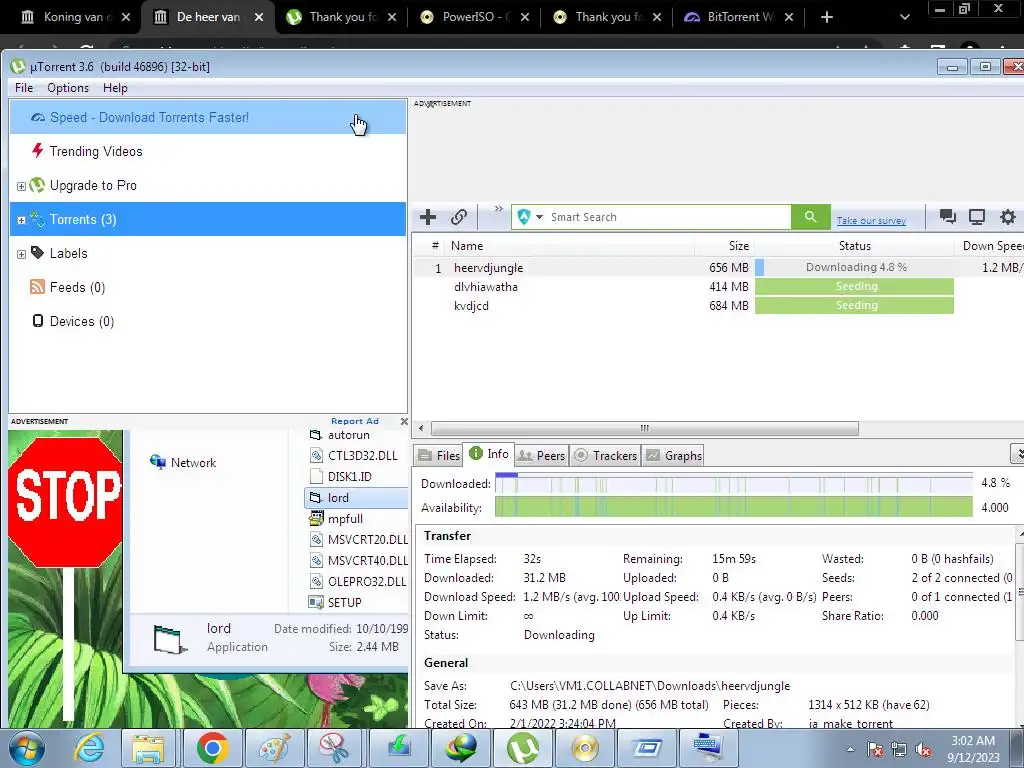Open the File menu
The image size is (1024, 768).
coord(24,88)
